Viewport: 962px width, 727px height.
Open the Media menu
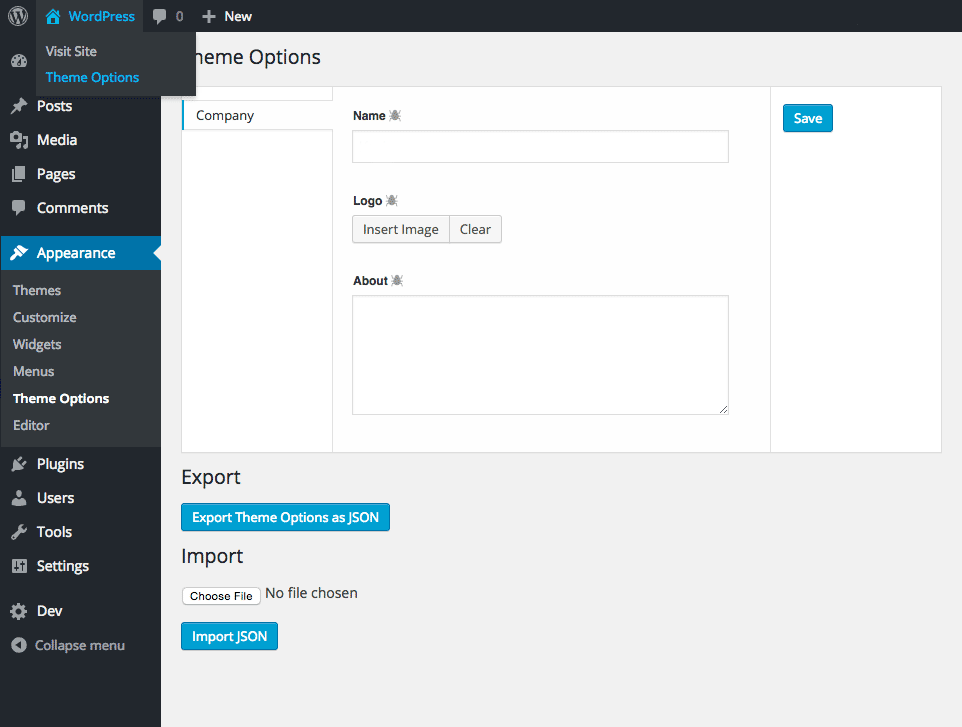80,140
